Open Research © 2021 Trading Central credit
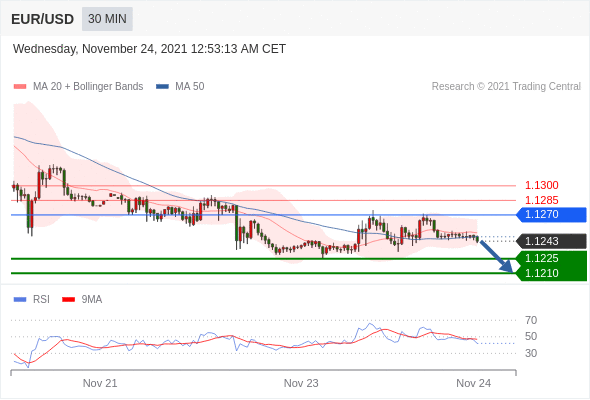 506,87
